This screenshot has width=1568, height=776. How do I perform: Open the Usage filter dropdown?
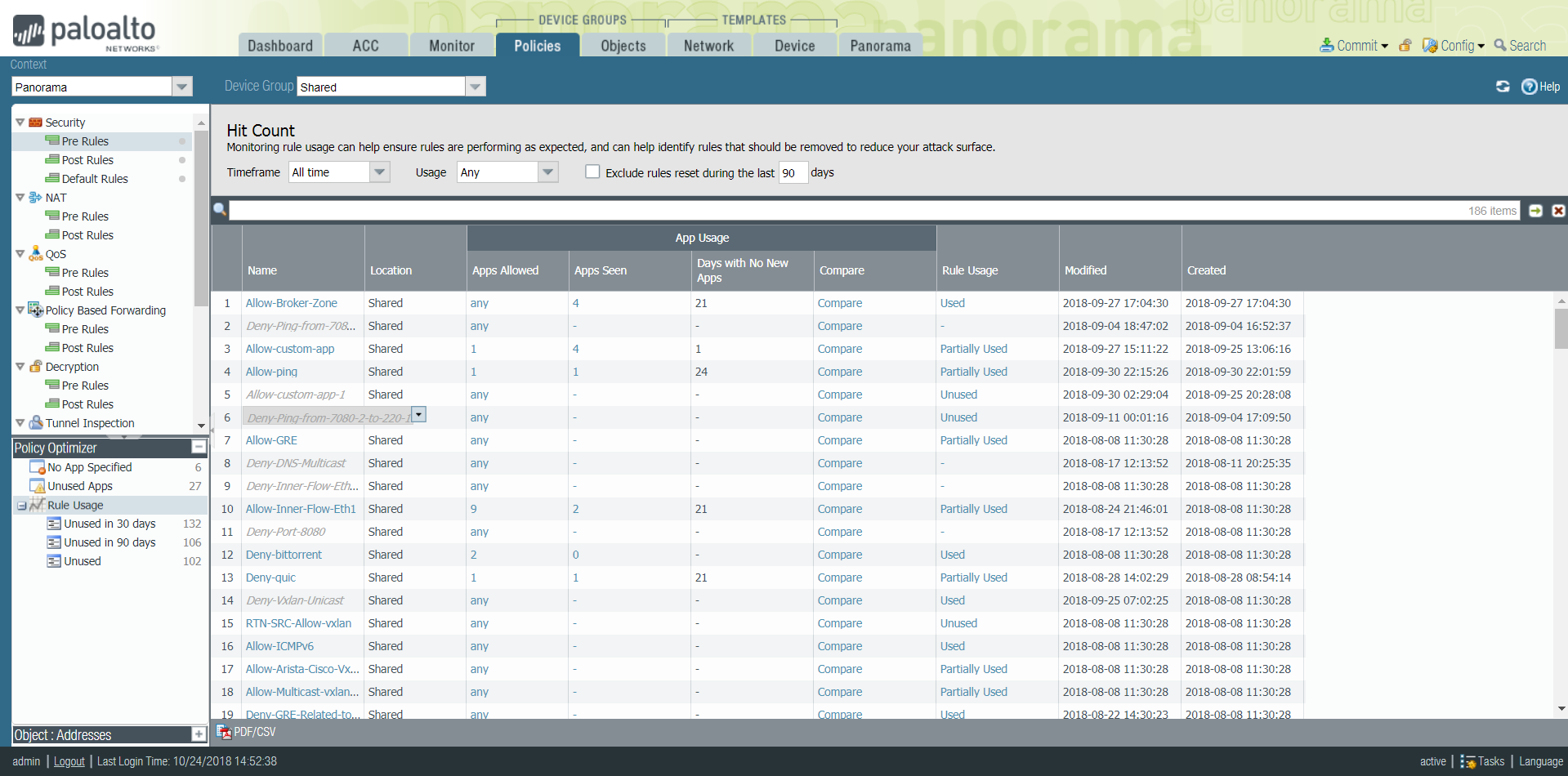(547, 172)
